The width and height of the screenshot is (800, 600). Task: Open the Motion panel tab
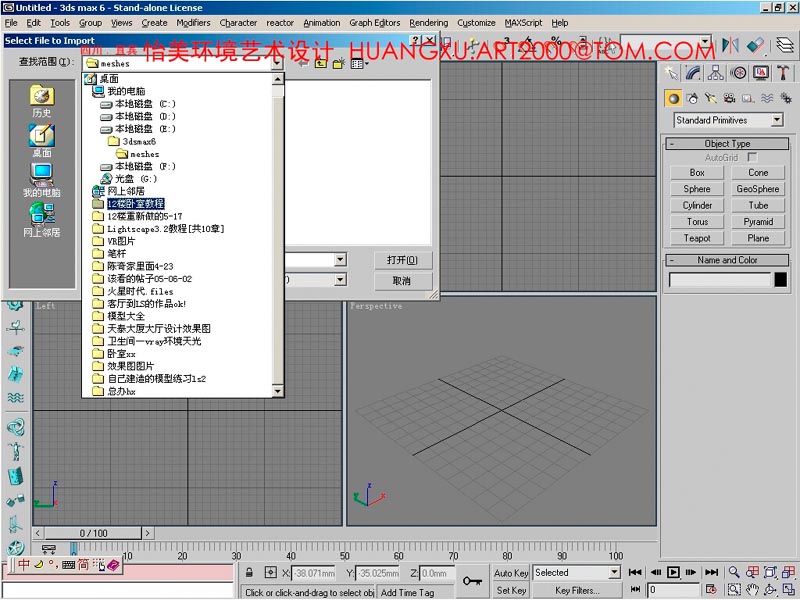click(x=738, y=73)
